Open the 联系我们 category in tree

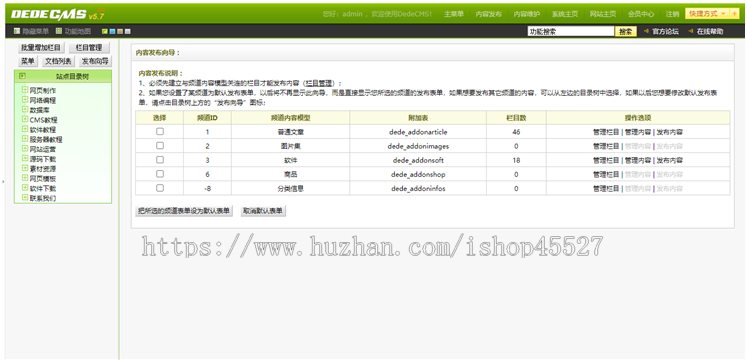(43, 198)
